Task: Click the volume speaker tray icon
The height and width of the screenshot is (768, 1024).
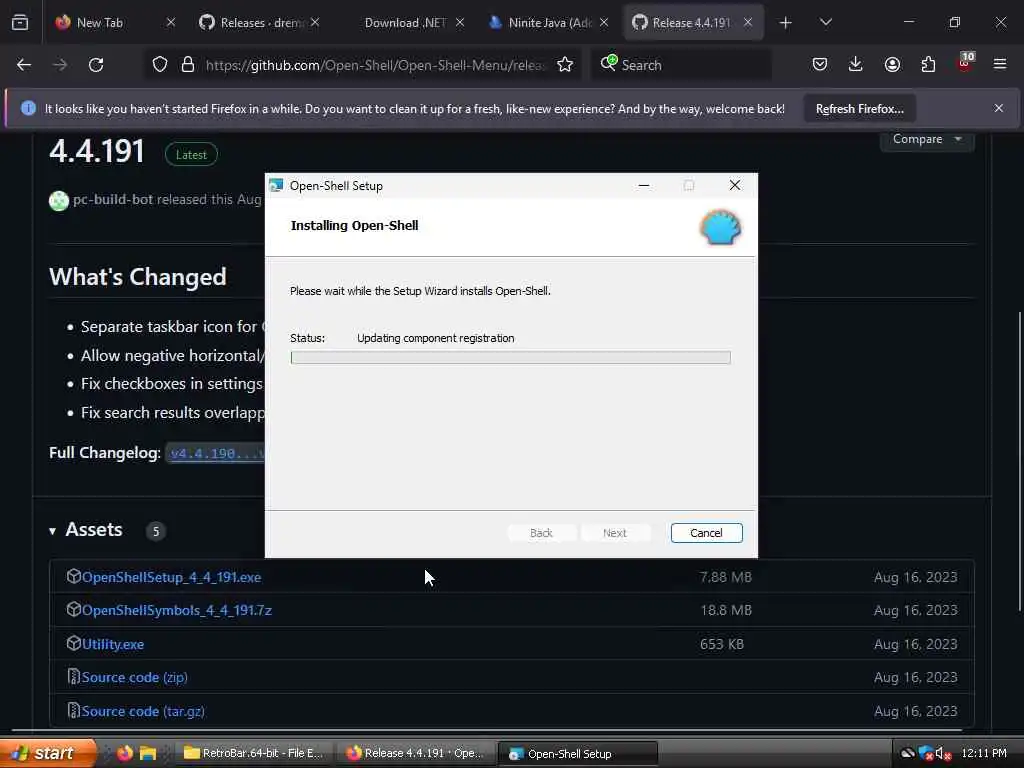Action: tap(943, 753)
